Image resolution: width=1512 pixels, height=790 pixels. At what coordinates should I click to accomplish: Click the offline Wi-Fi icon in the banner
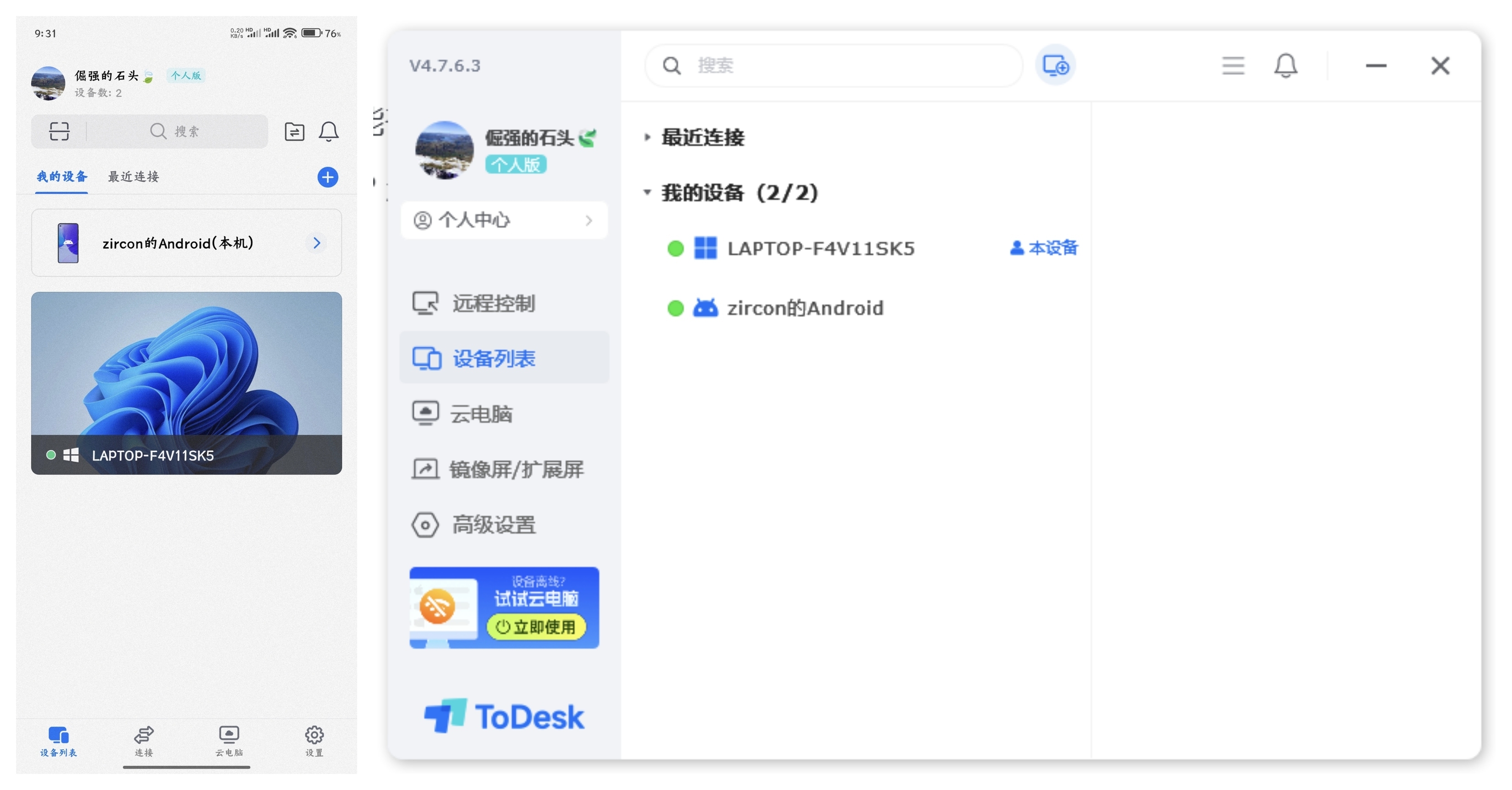[437, 606]
